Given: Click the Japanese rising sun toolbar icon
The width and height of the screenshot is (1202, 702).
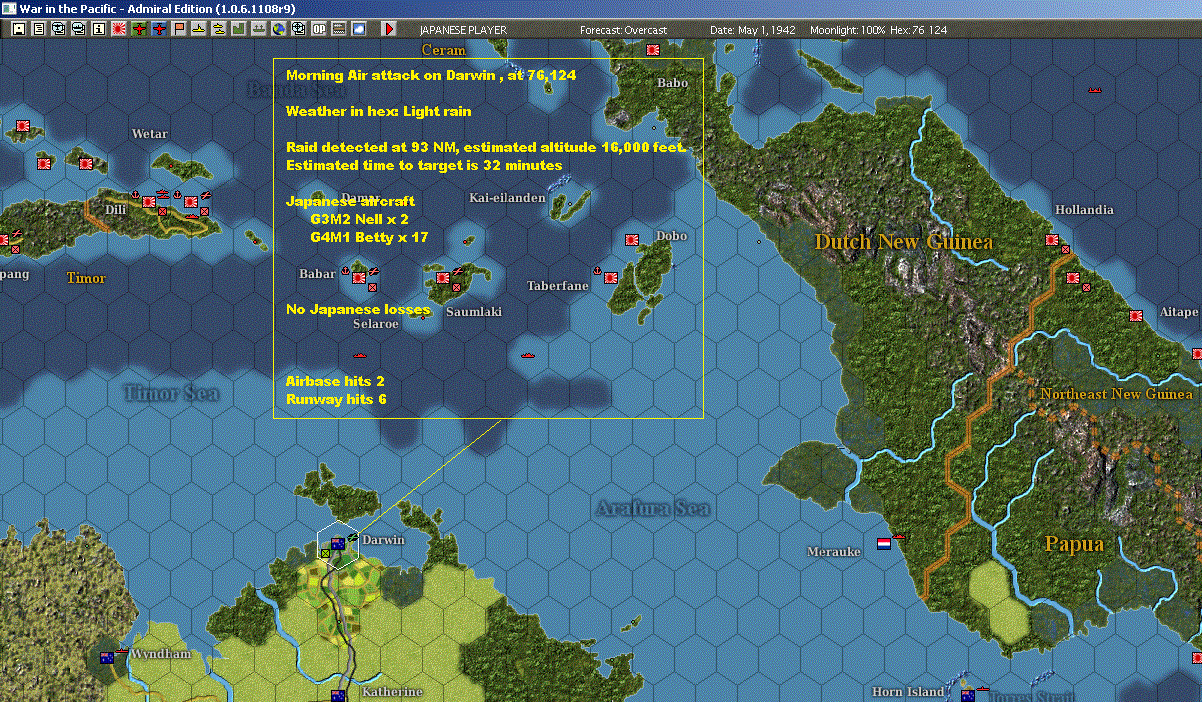Looking at the screenshot, I should [x=119, y=29].
